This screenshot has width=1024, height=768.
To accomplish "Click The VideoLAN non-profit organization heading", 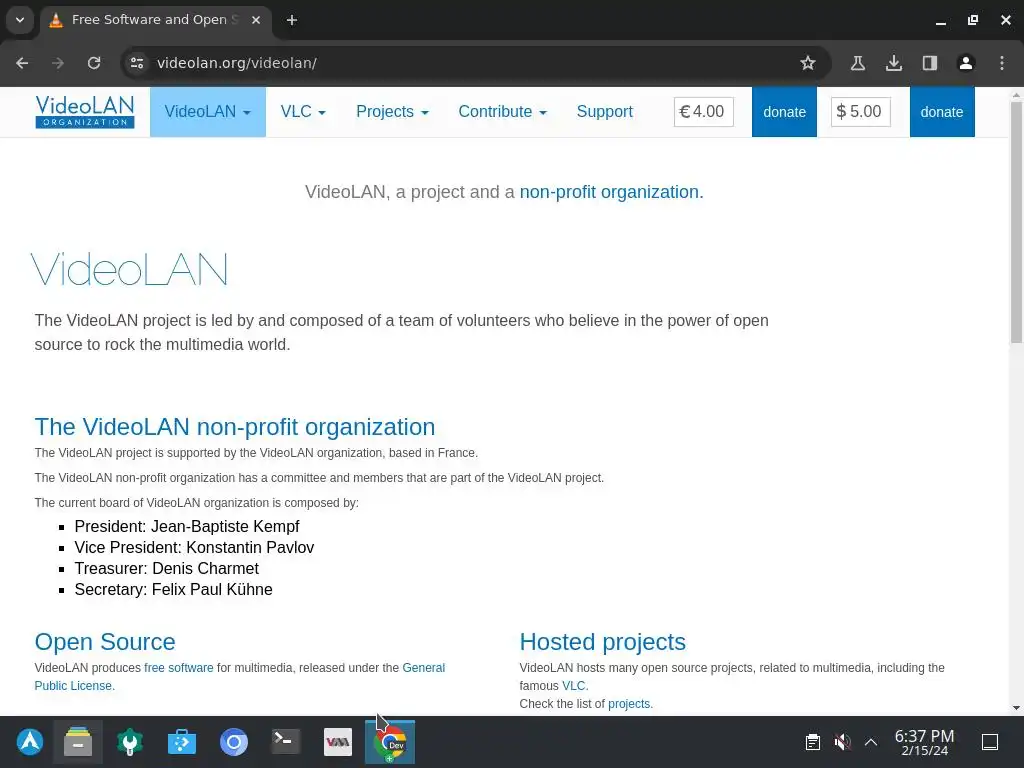I will pos(235,427).
